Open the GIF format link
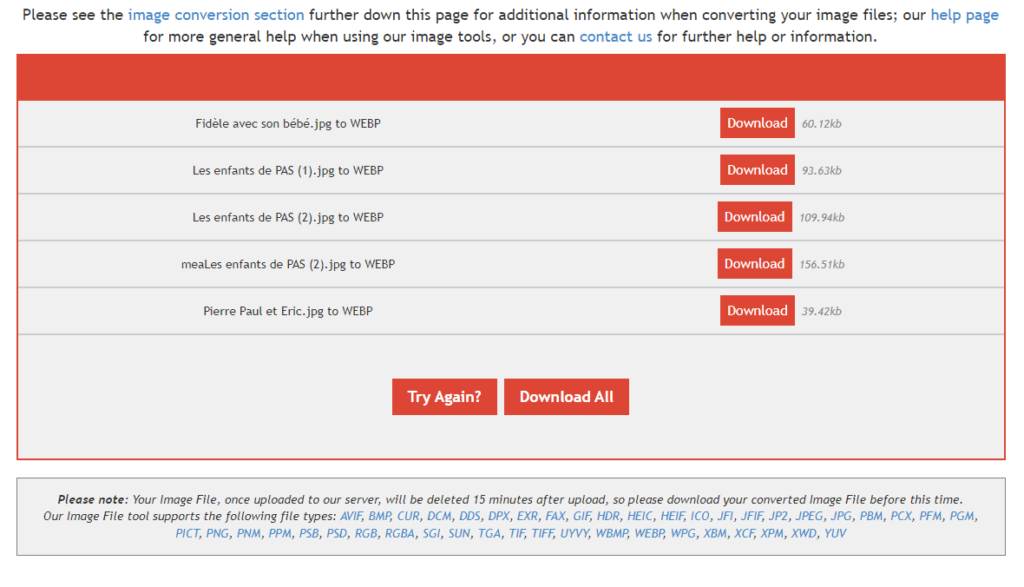Screen dimensions: 1024x587 coord(580,516)
